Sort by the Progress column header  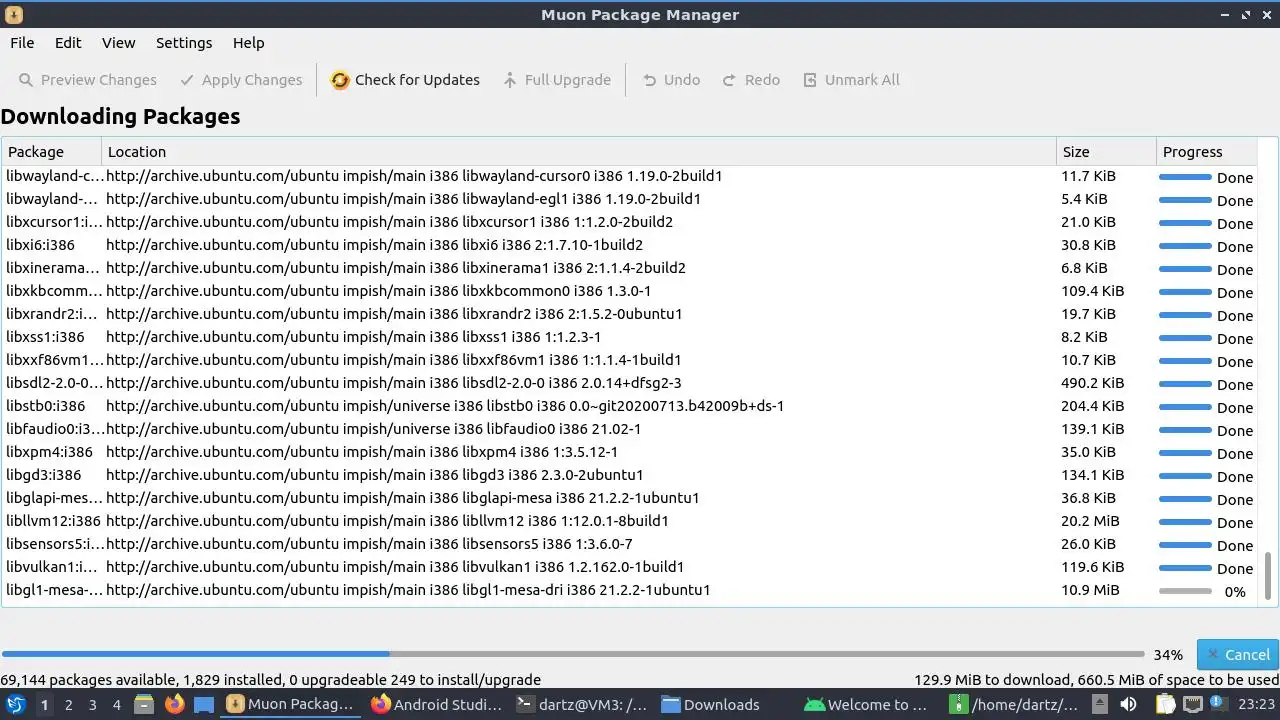pyautogui.click(x=1205, y=152)
